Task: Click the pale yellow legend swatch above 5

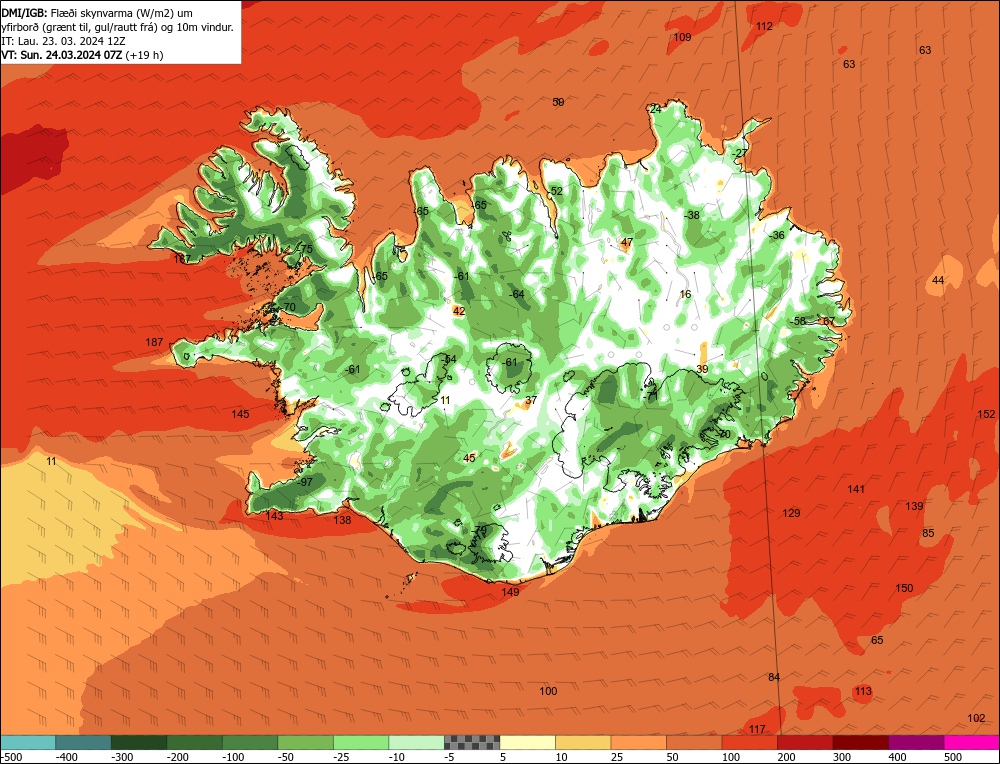Action: point(527,742)
